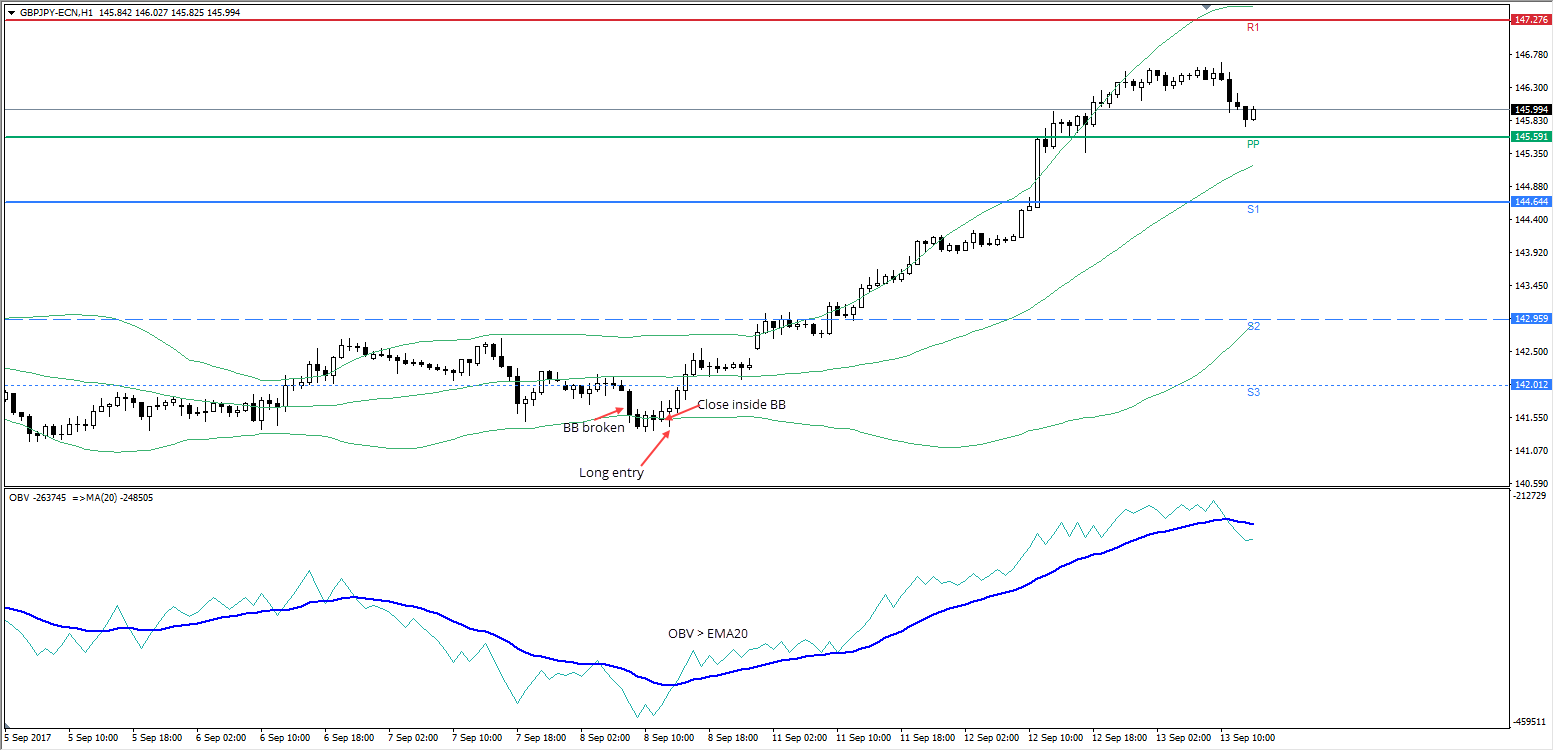Click the '8 Sep 18:00' time axis label
Image resolution: width=1554 pixels, height=751 pixels.
(733, 738)
